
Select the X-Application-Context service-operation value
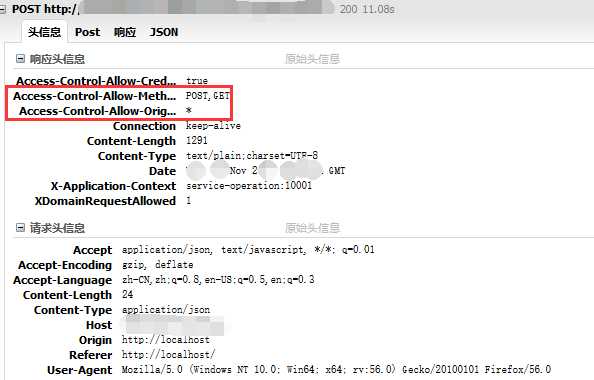tap(249, 186)
